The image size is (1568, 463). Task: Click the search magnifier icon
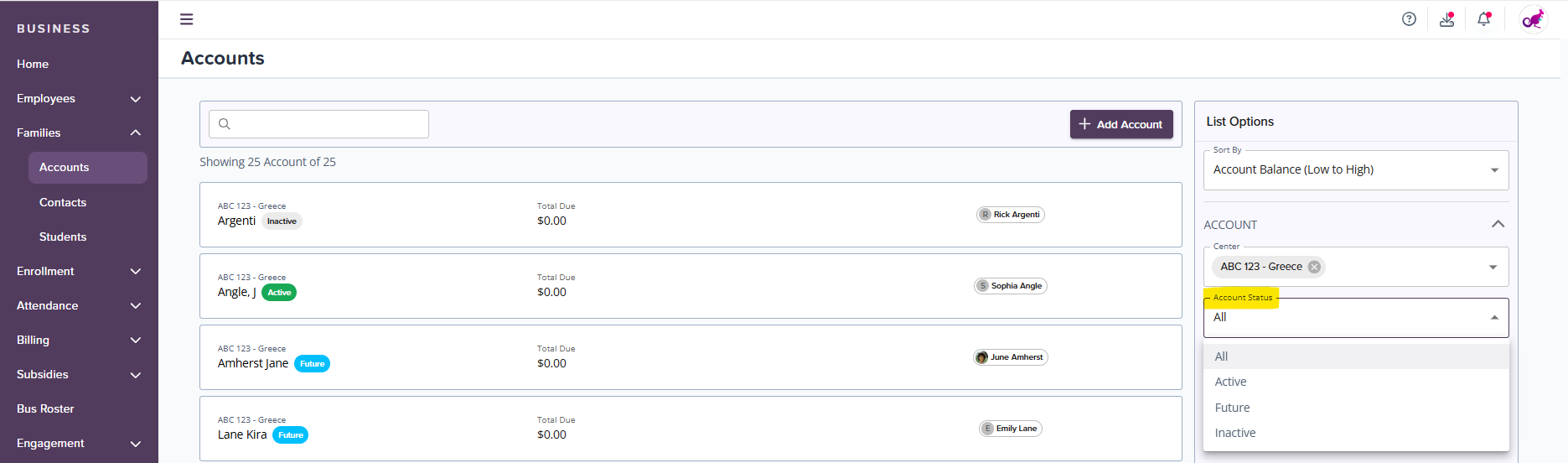225,124
